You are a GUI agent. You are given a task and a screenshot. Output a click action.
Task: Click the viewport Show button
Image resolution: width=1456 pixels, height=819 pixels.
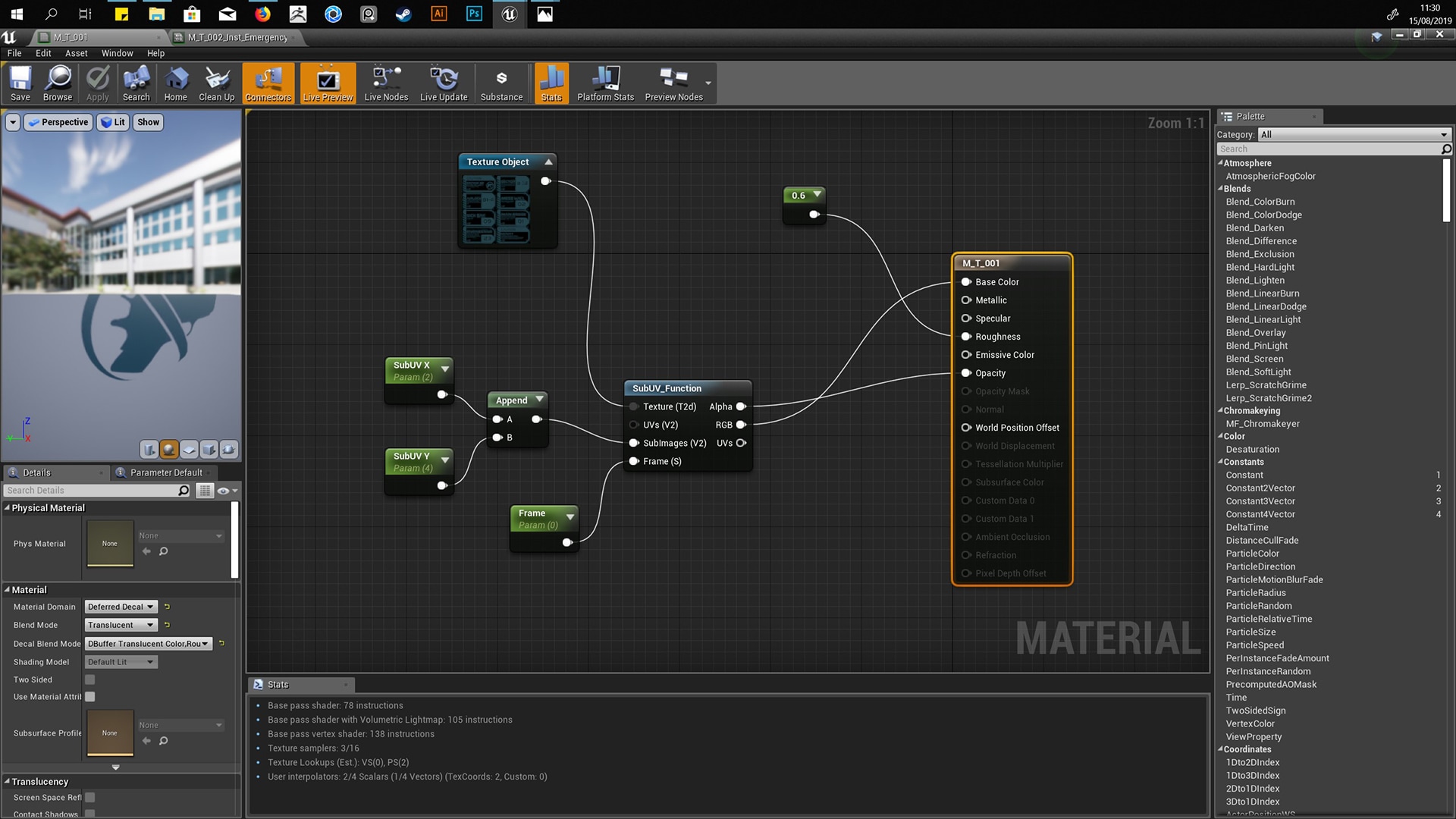click(x=148, y=122)
